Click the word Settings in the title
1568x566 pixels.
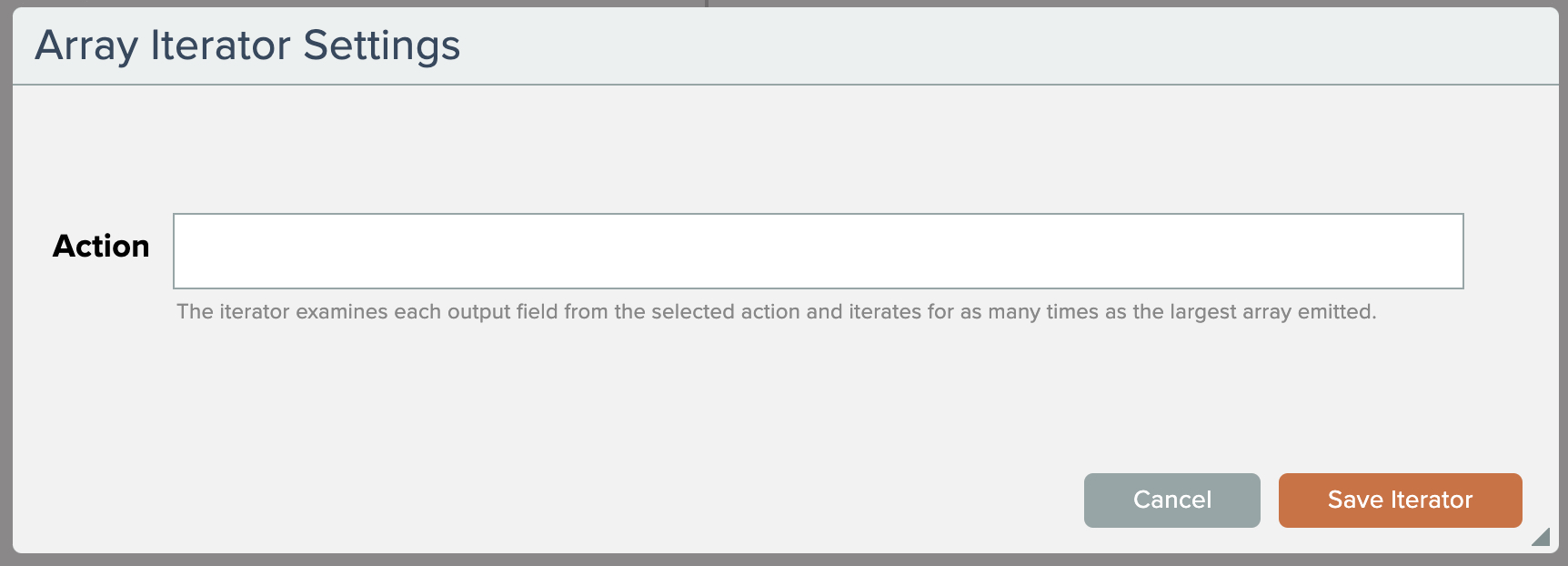point(382,45)
